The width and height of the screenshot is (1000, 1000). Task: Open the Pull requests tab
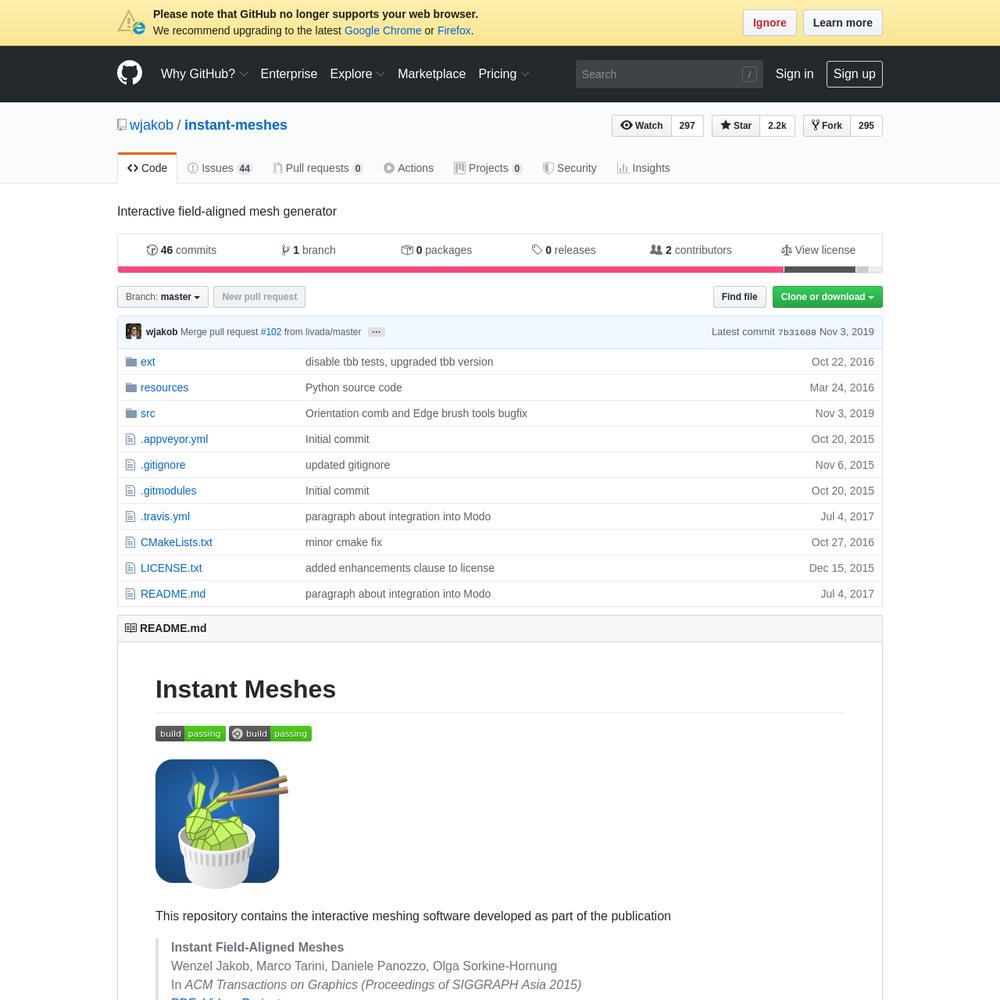pos(318,168)
